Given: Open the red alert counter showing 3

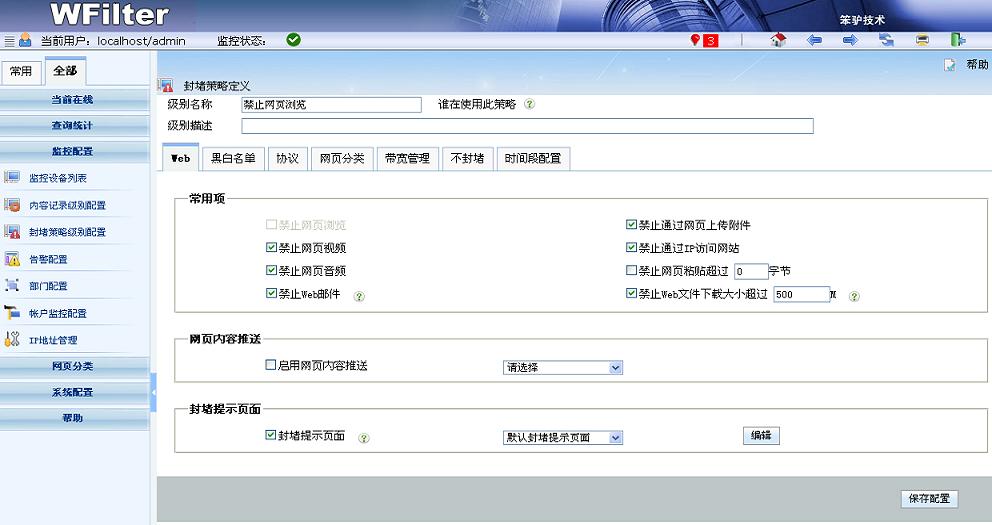Looking at the screenshot, I should coord(704,41).
